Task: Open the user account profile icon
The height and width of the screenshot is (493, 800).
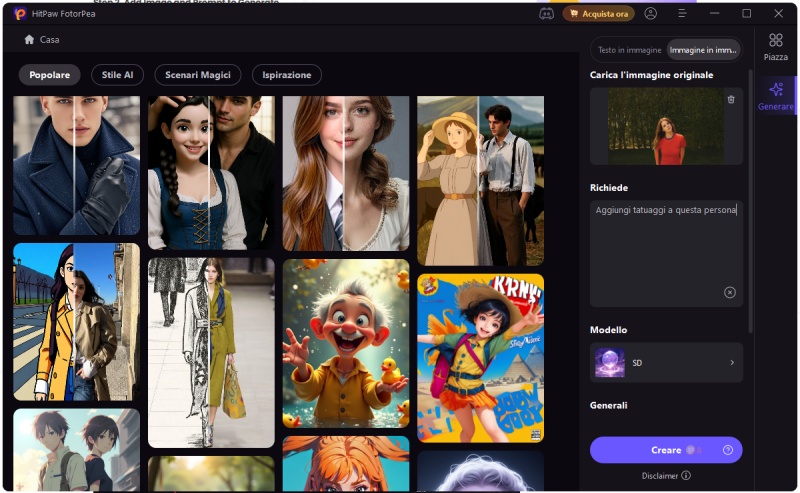Action: [x=651, y=14]
